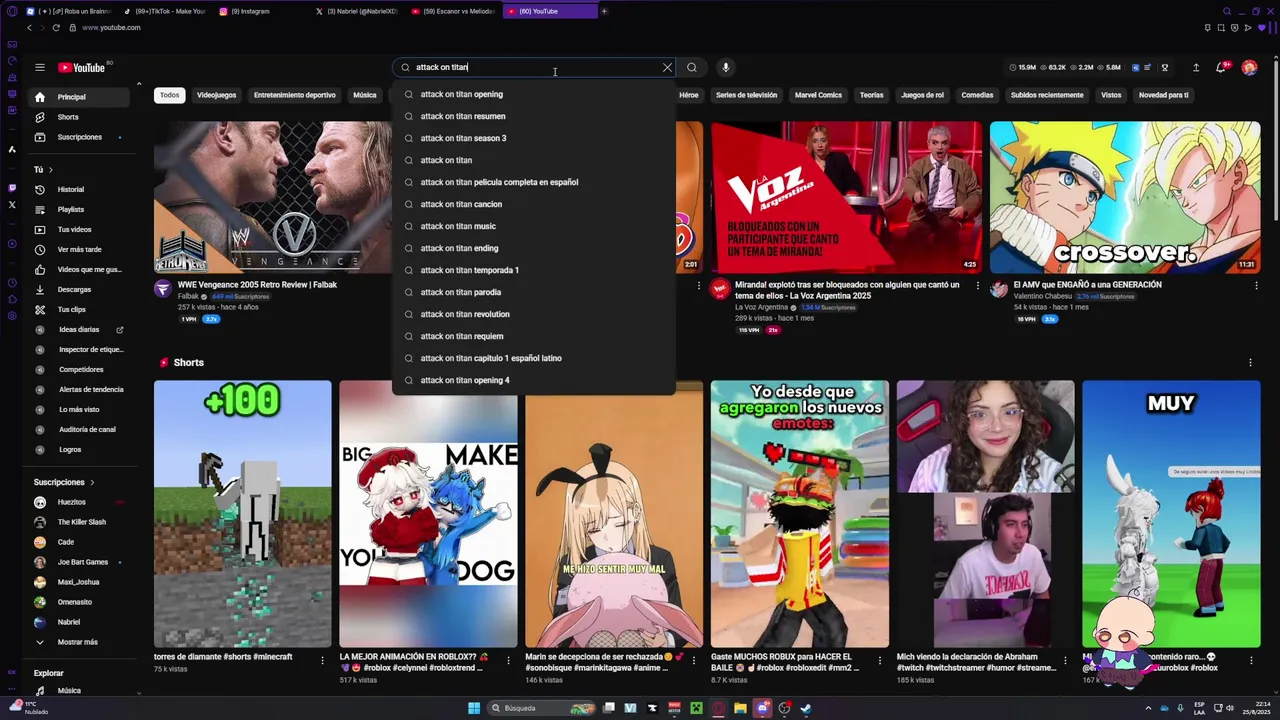1280x720 pixels.
Task: Open Shorts section more options menu
Action: (x=1250, y=363)
